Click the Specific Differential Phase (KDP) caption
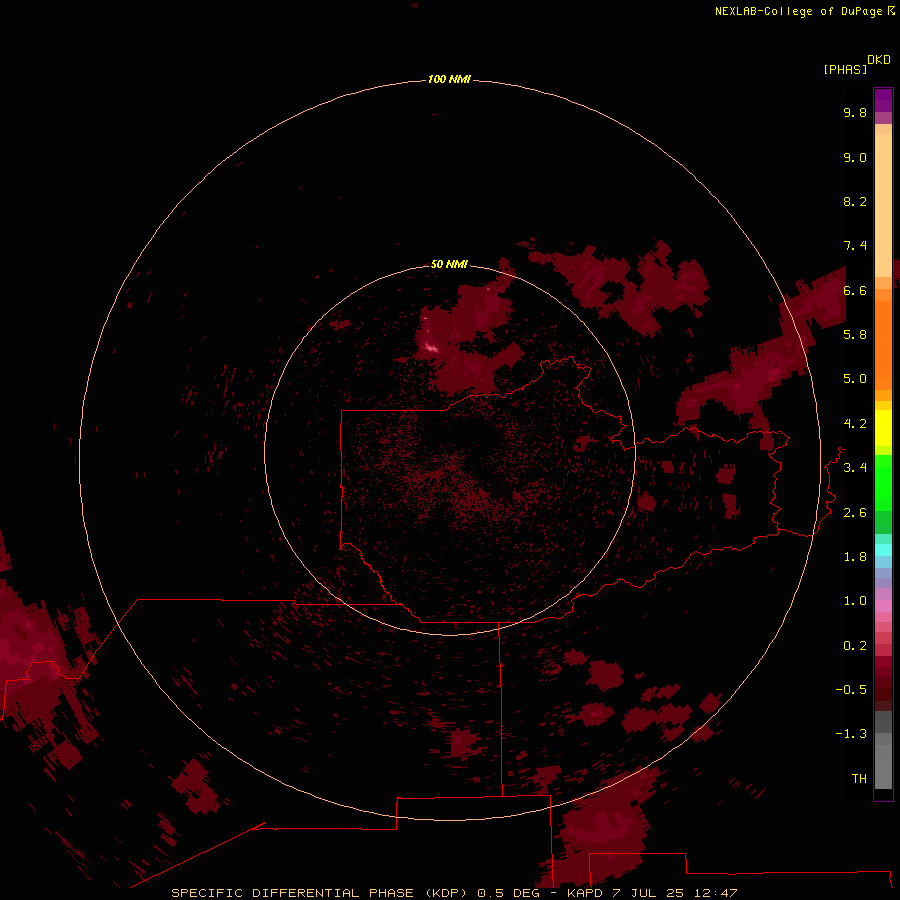900x900 pixels. 319,893
